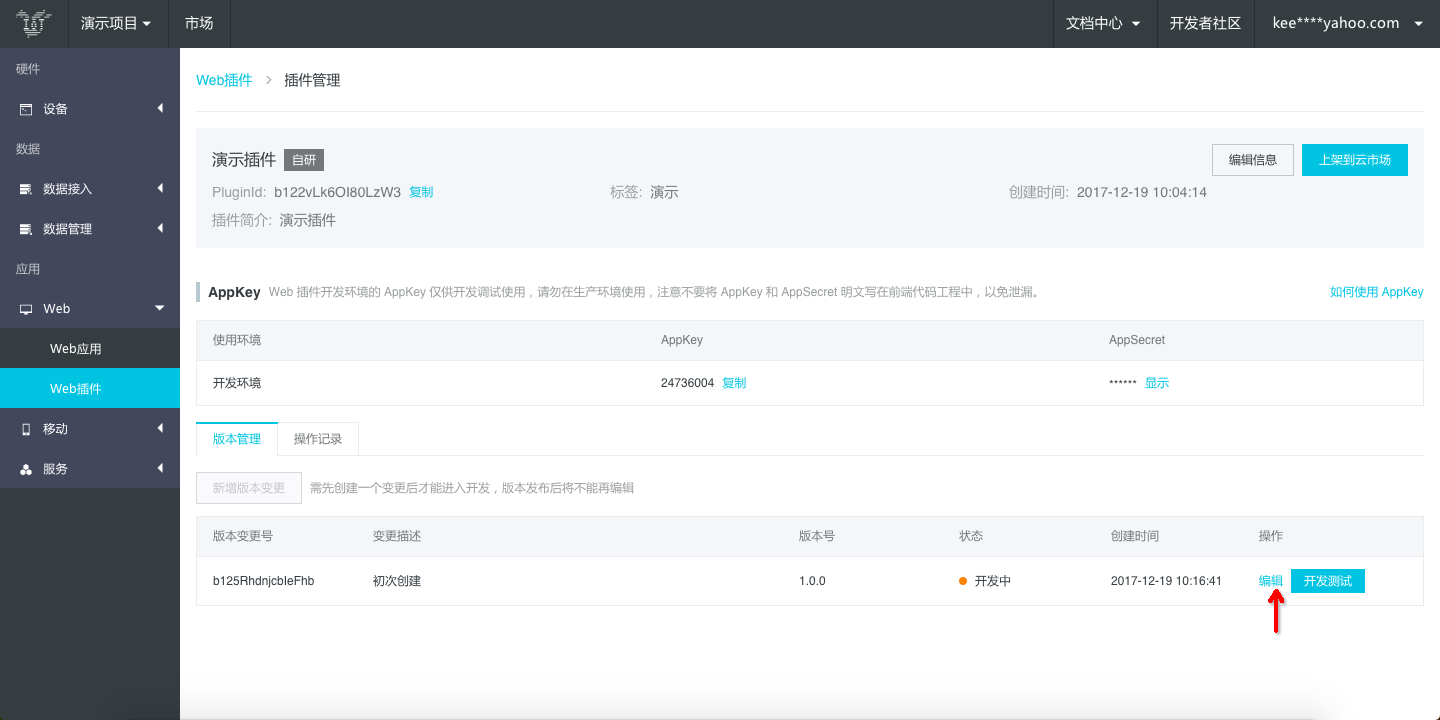Open the kee****yahoo.com account dropdown

1347,23
